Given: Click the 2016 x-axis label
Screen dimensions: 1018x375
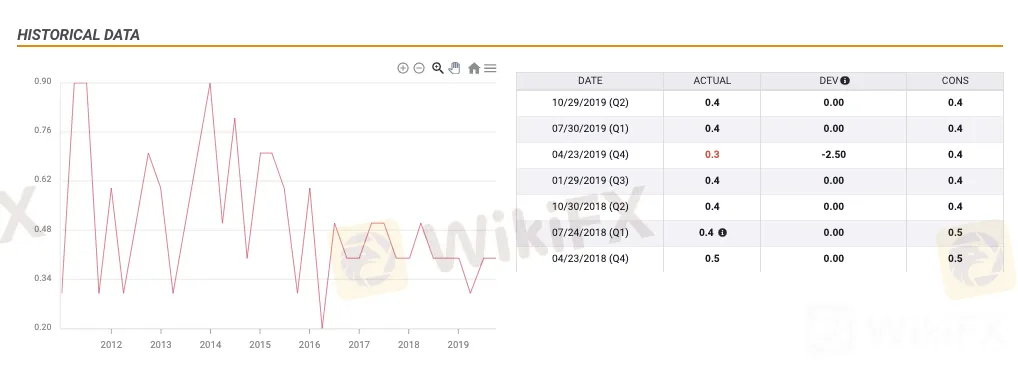Looking at the screenshot, I should point(309,345).
